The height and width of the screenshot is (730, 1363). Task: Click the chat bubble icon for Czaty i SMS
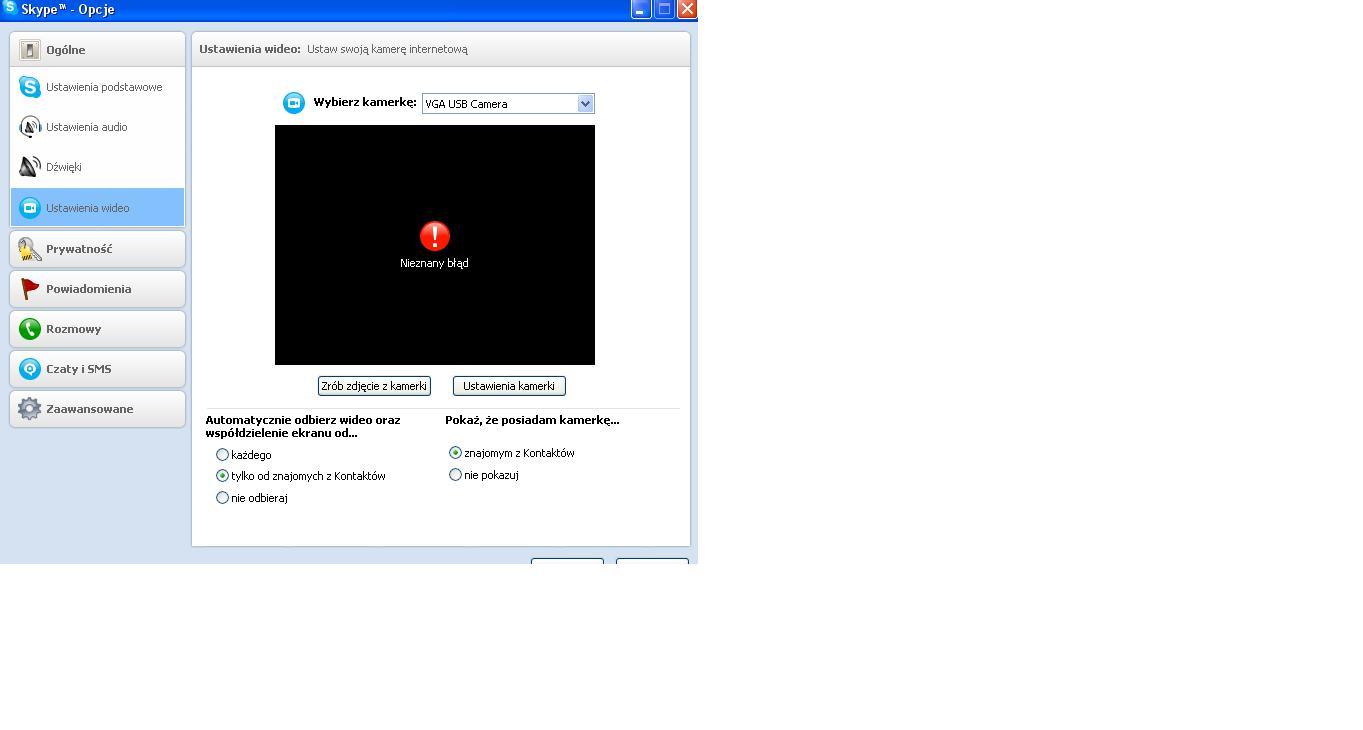pyautogui.click(x=30, y=369)
